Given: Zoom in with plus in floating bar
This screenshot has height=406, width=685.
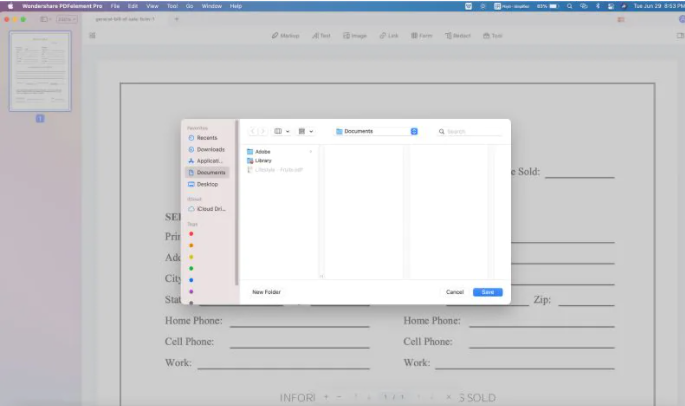Looking at the screenshot, I should (326, 397).
